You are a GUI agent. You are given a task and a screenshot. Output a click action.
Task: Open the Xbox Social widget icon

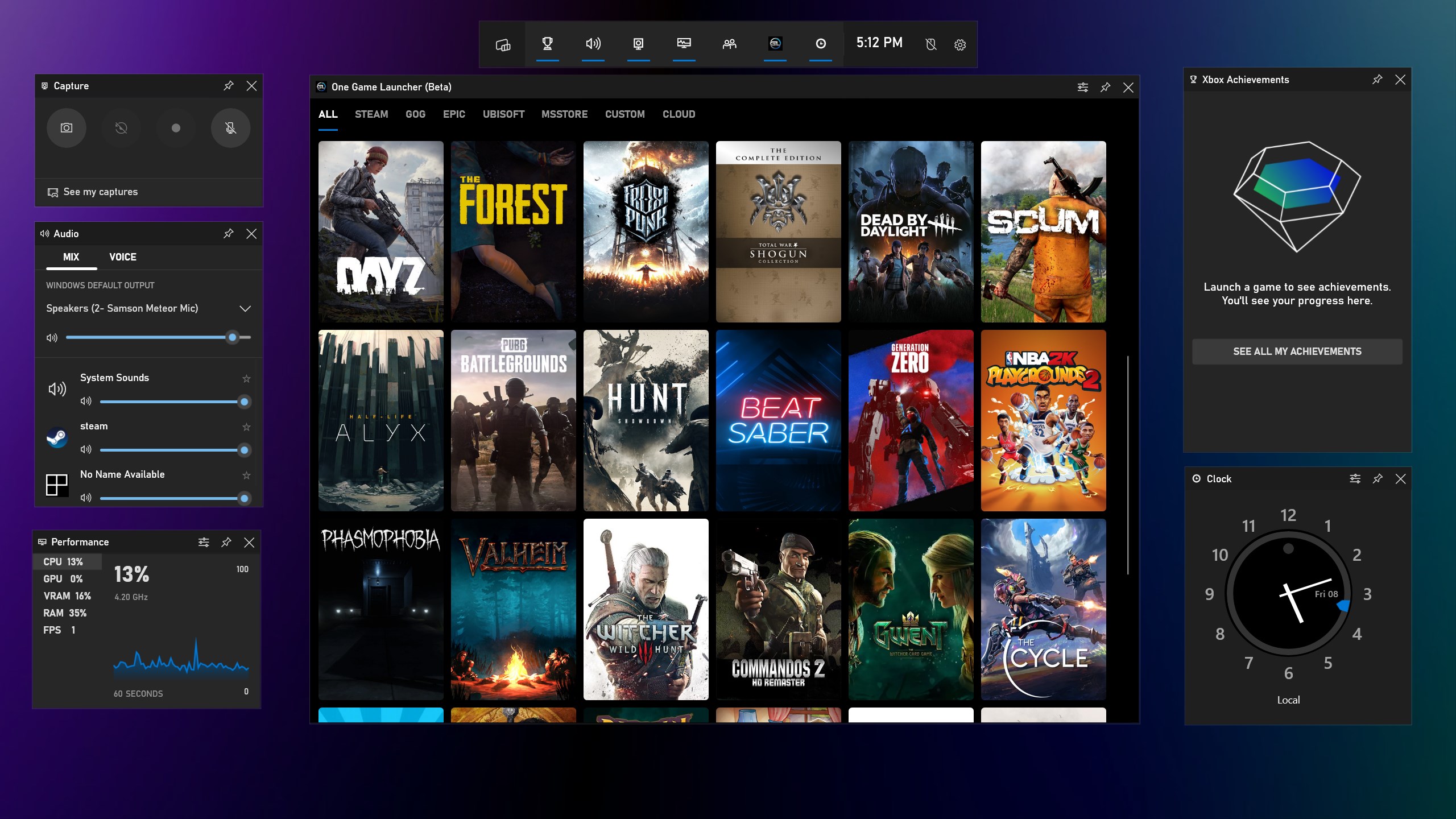point(729,44)
